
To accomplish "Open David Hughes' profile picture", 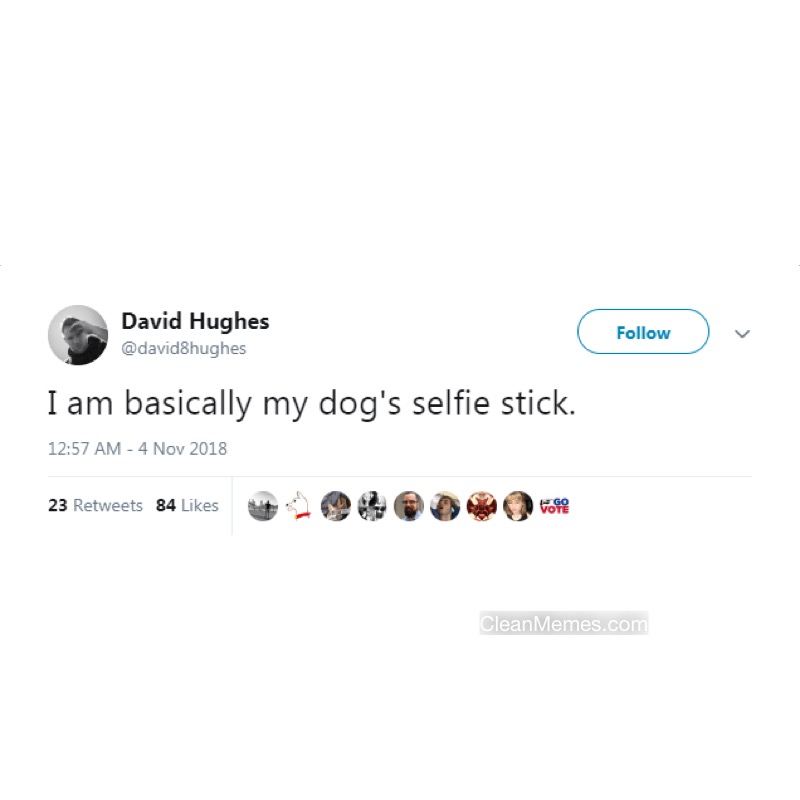I will click(x=78, y=335).
